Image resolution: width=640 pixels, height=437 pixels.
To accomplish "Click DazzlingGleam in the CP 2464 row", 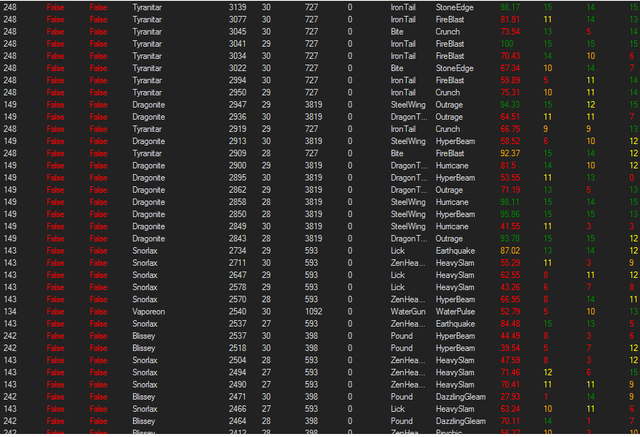I will point(460,421).
